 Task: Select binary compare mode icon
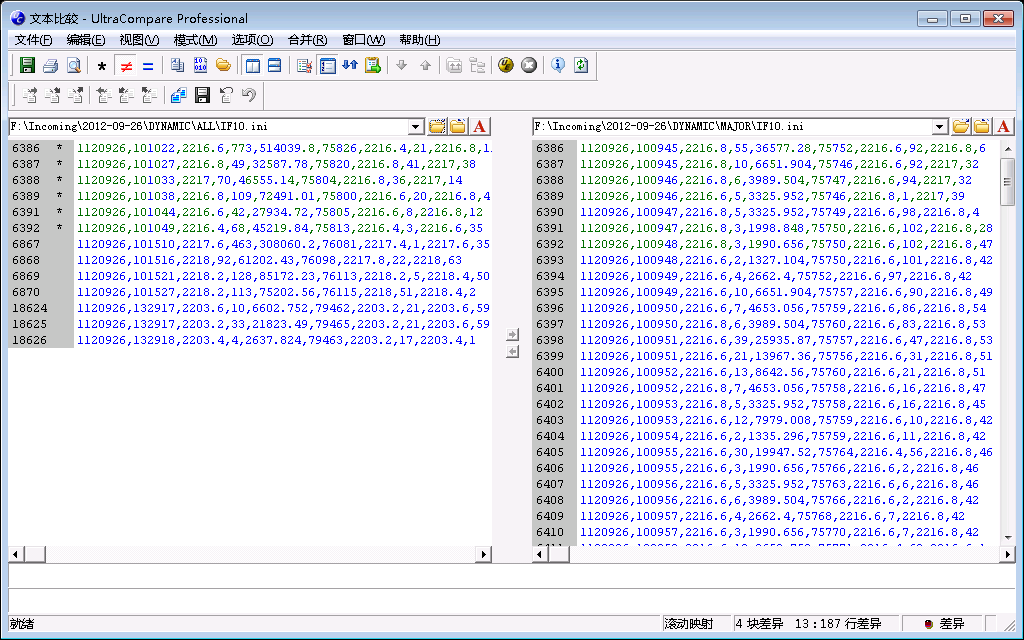tap(200, 66)
